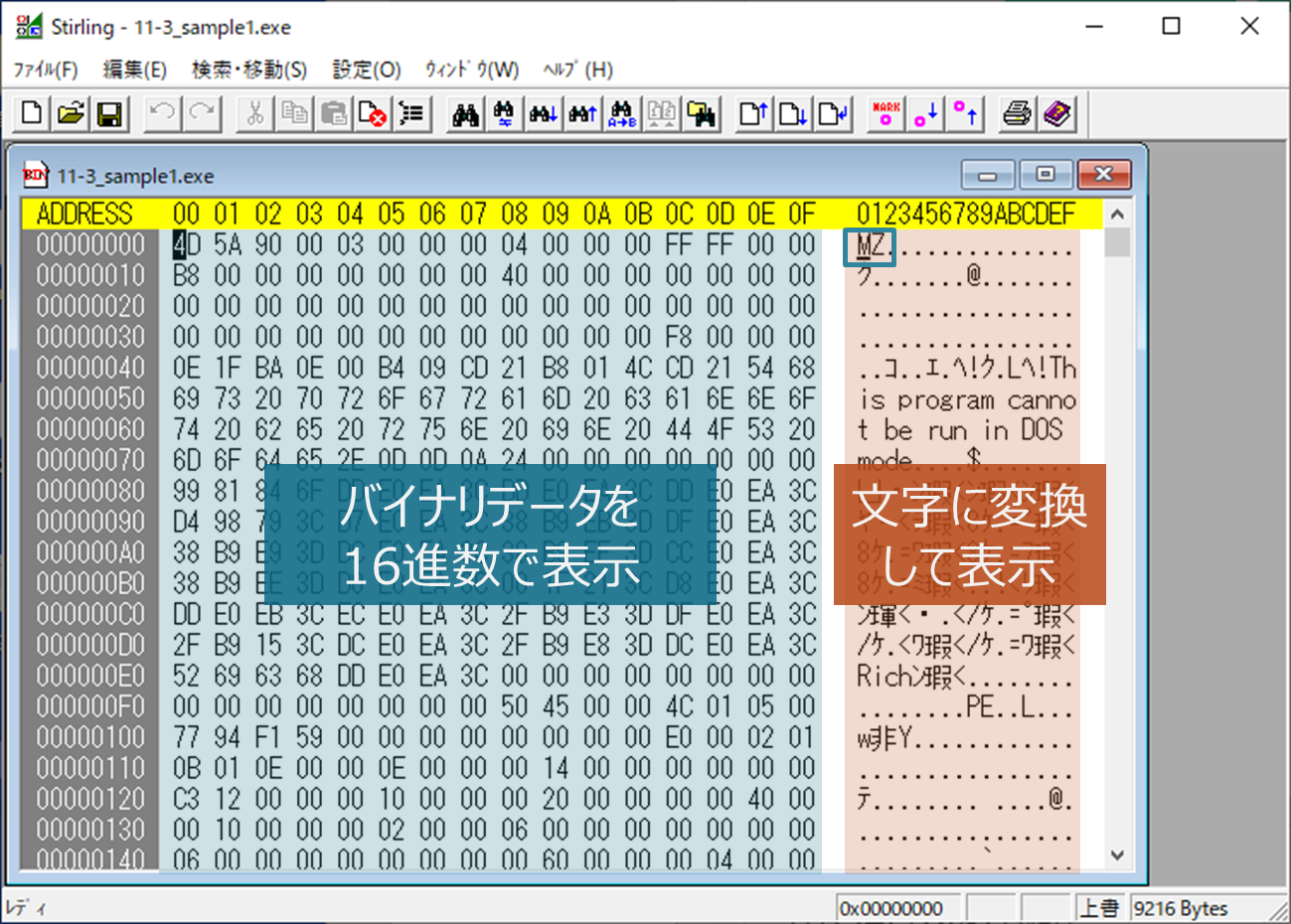This screenshot has height=924, width=1291.
Task: Click the New file icon
Action: (32, 114)
